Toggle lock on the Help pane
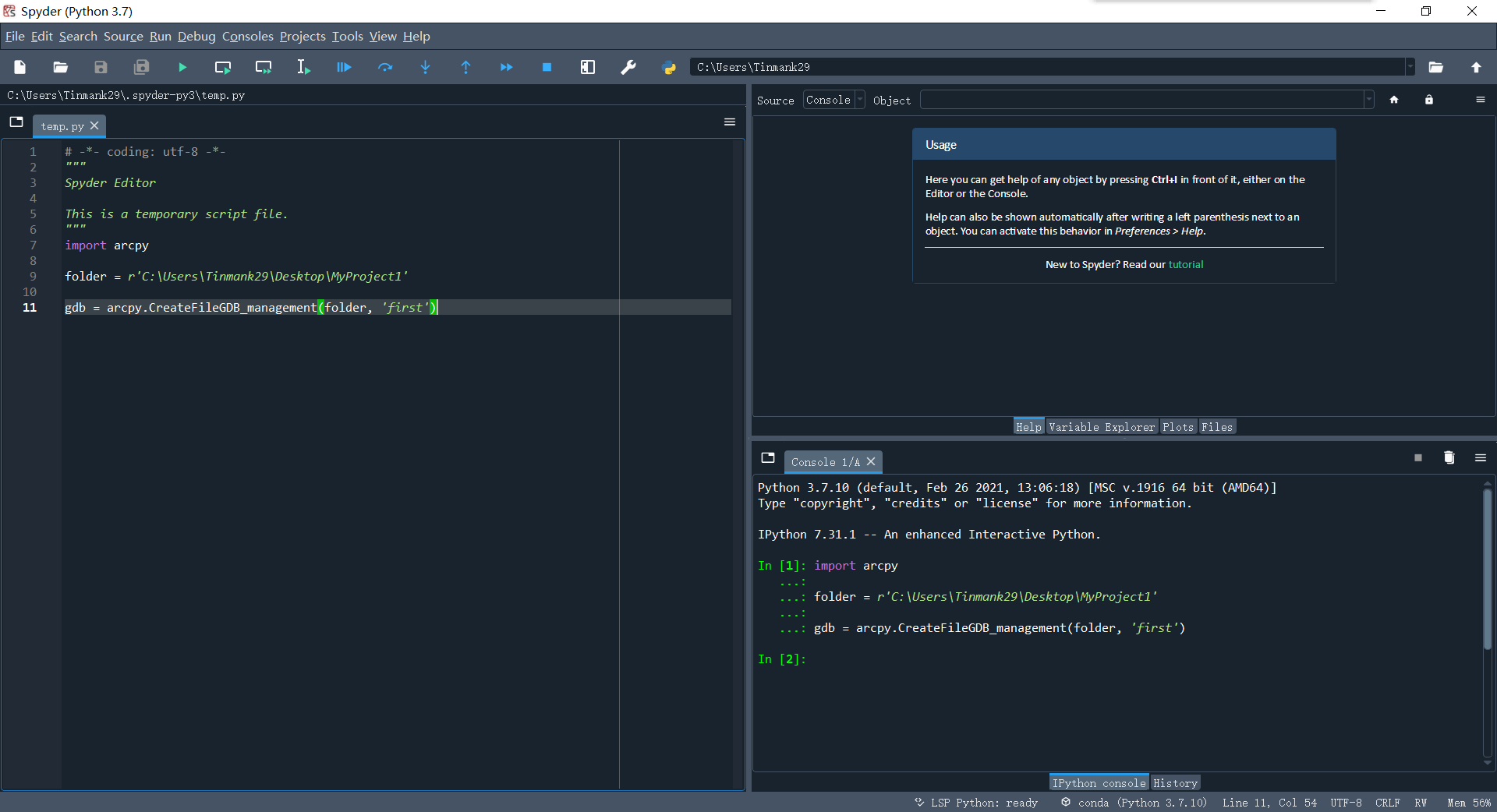 1428,100
